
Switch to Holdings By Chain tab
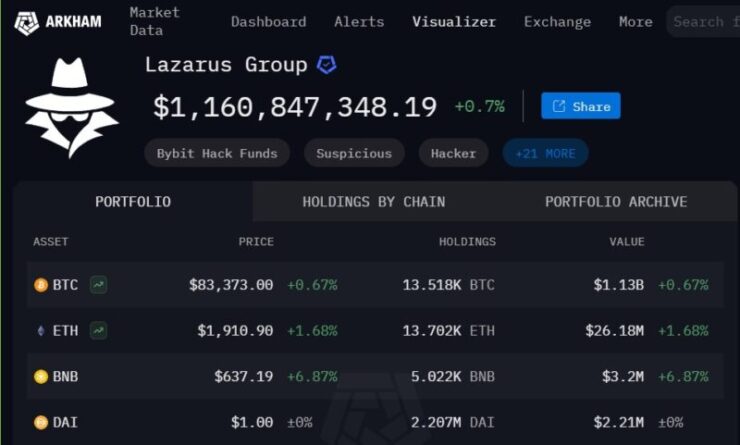click(374, 202)
